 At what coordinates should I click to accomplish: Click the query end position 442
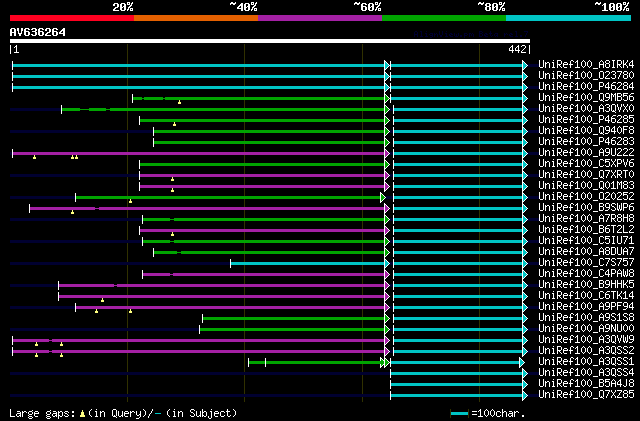pyautogui.click(x=517, y=49)
